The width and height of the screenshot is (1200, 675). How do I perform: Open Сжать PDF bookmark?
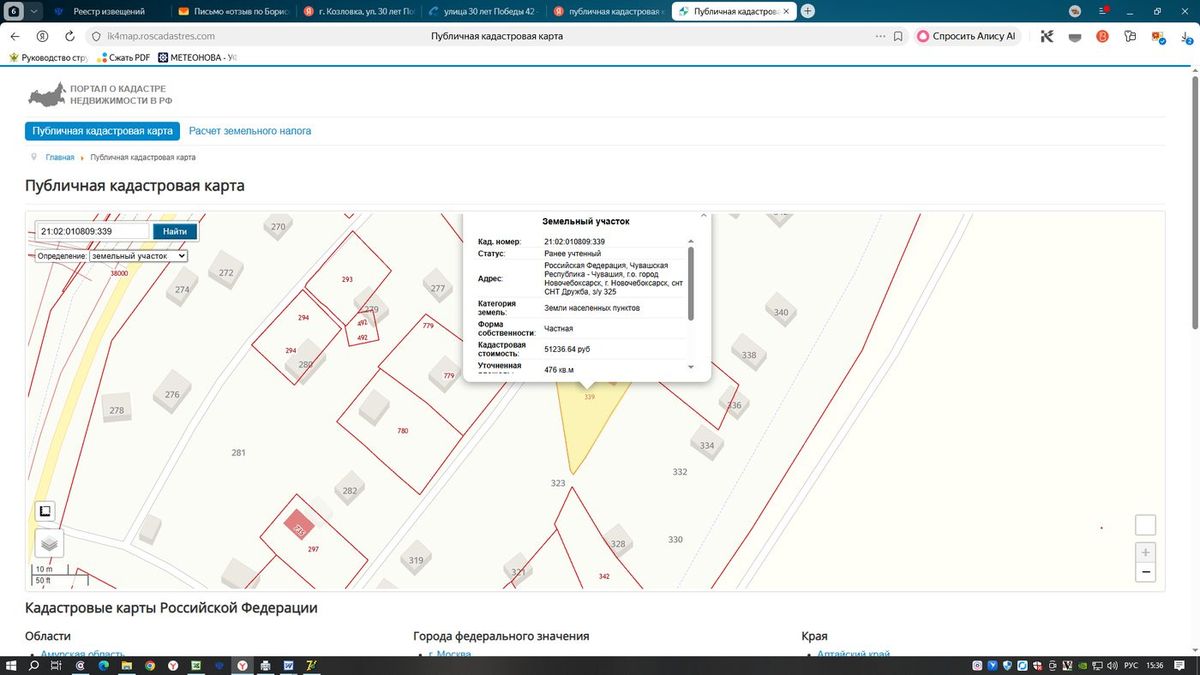(122, 57)
